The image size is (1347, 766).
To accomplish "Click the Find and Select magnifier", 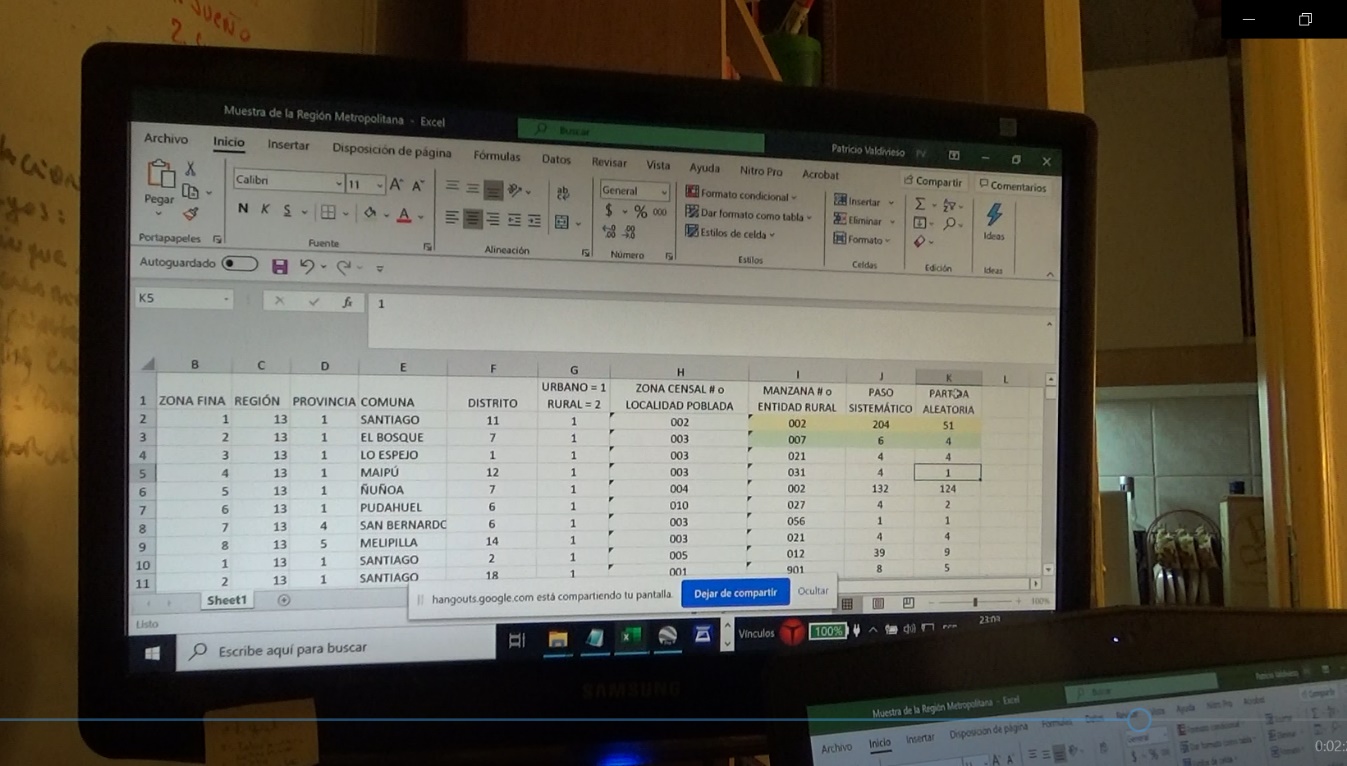I will (950, 224).
